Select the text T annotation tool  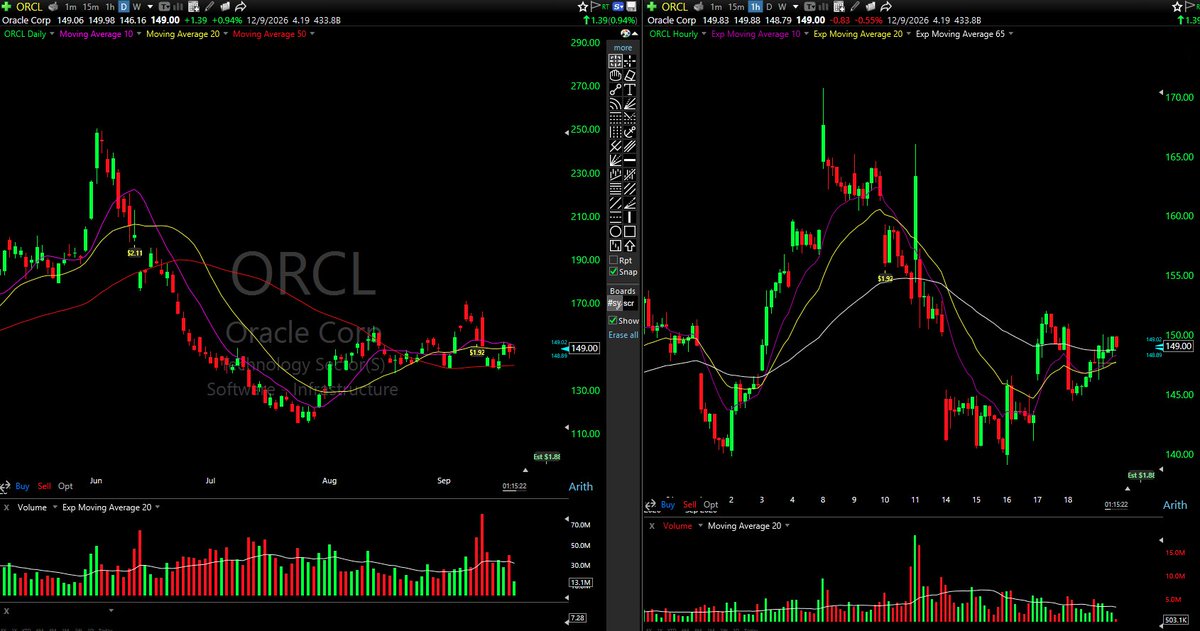click(x=630, y=89)
